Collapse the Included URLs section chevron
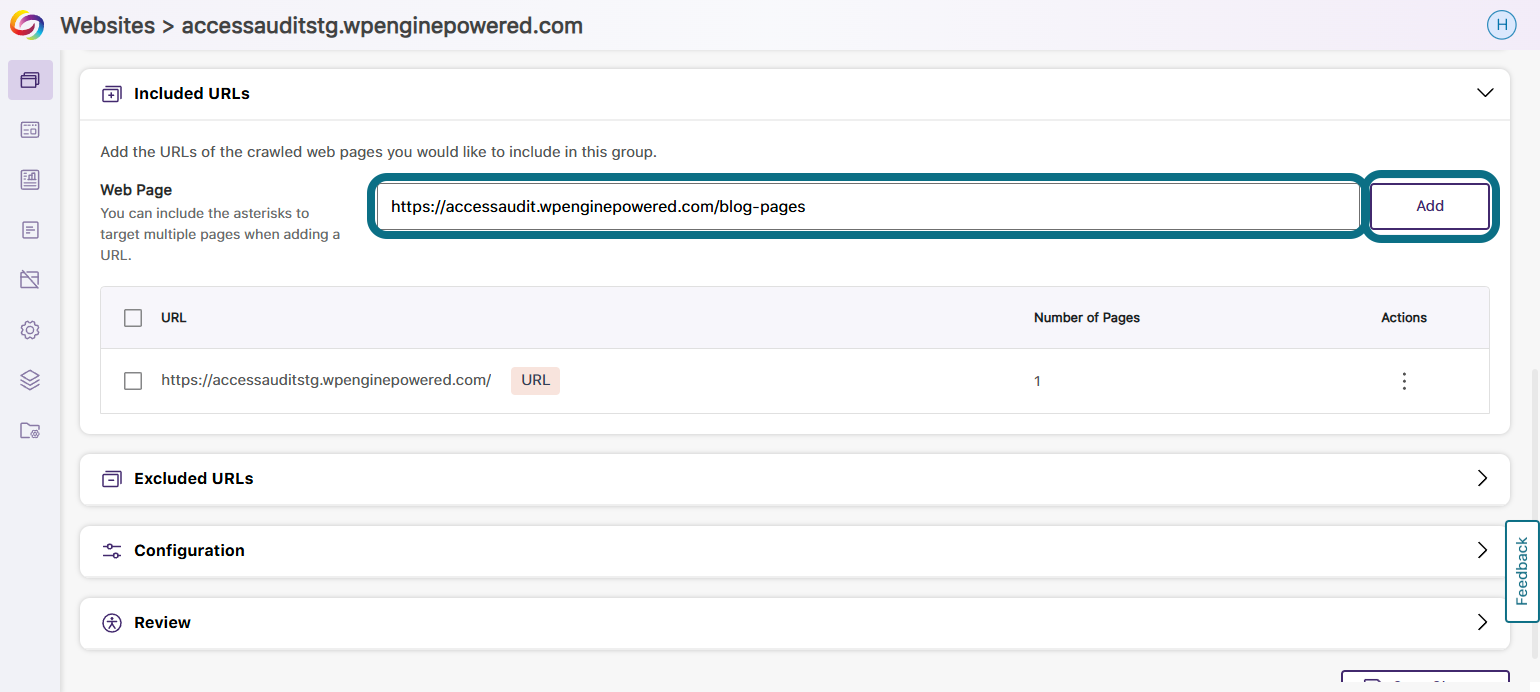This screenshot has height=692, width=1540. (x=1484, y=93)
